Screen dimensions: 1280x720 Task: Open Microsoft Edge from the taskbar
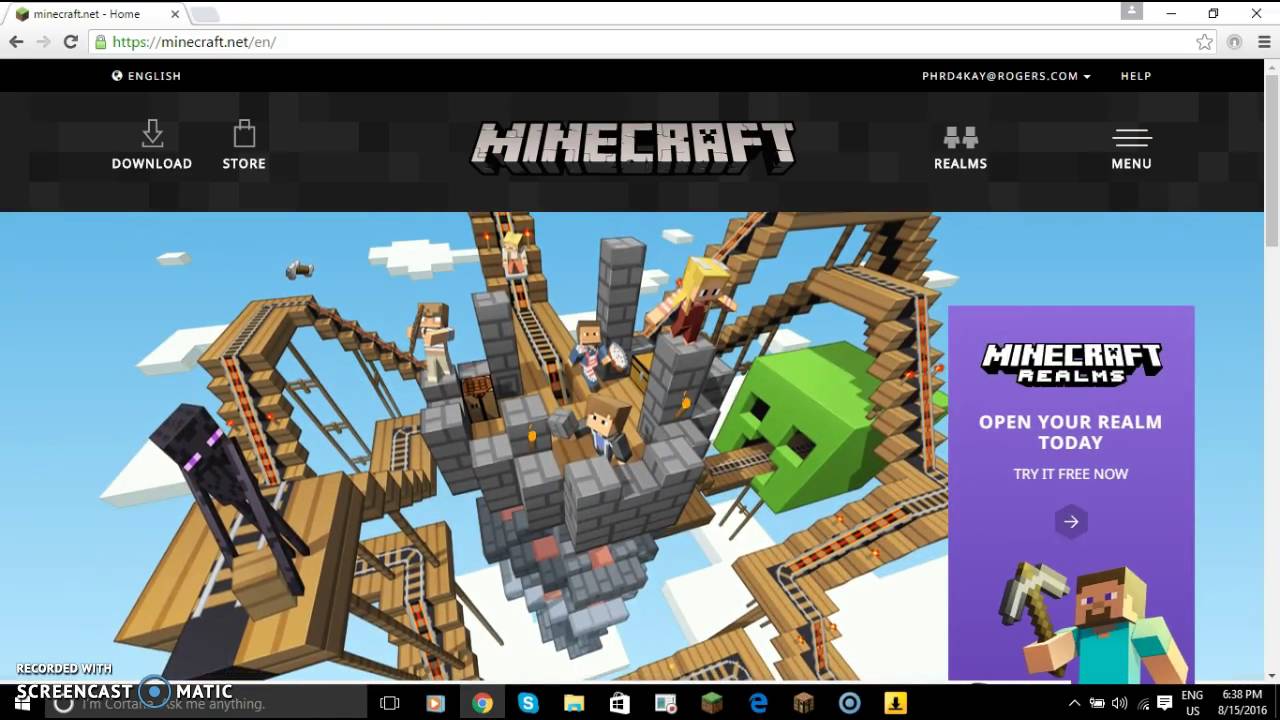(758, 703)
